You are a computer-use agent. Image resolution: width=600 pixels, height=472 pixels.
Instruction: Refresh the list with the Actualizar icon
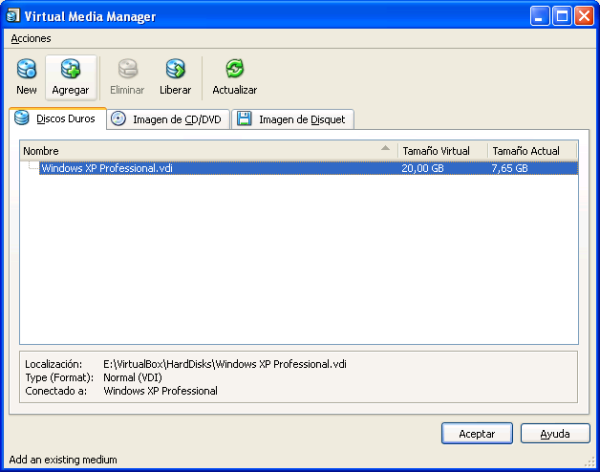pos(234,70)
